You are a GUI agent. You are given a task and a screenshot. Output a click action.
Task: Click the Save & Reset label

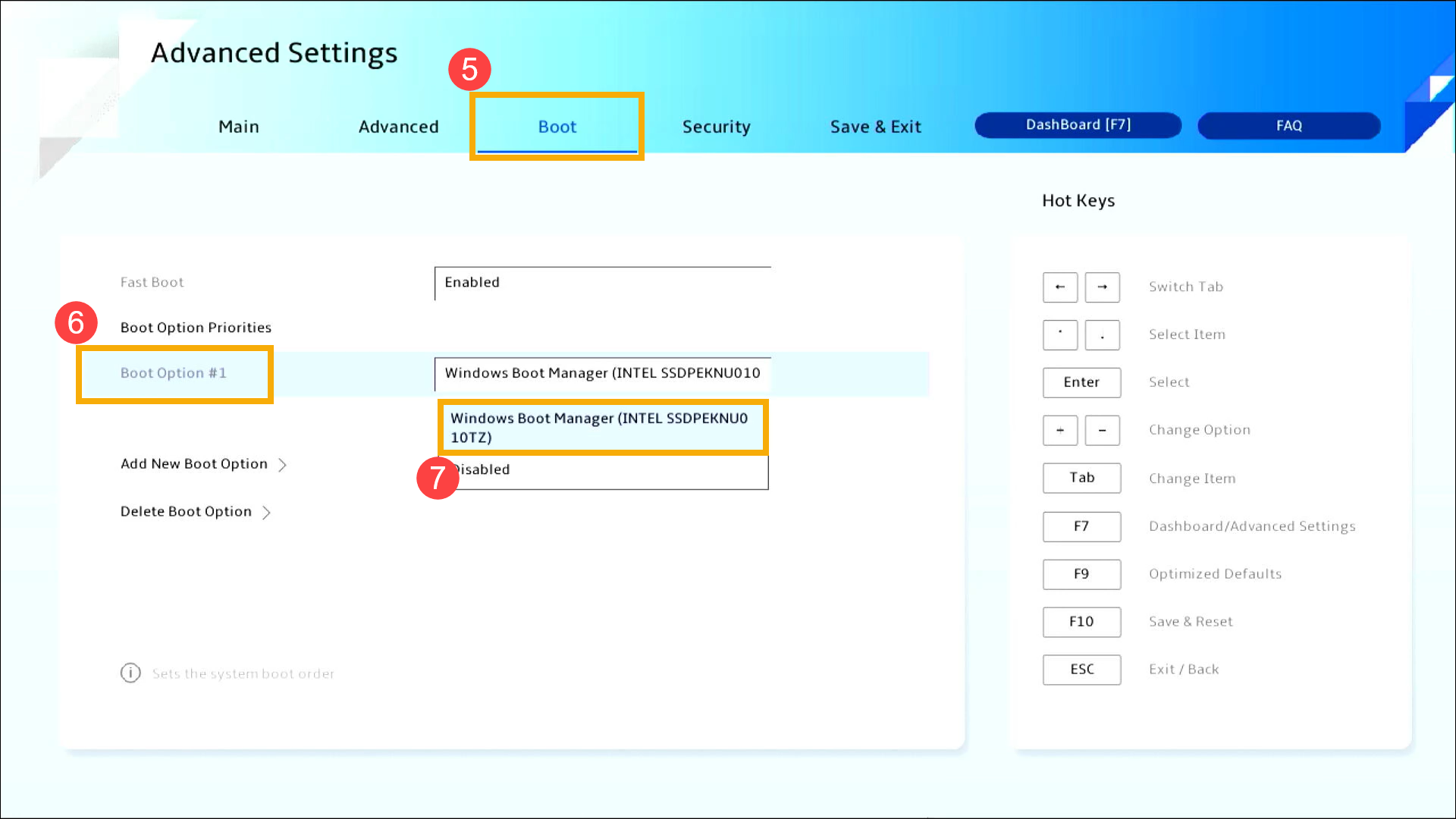coord(1191,623)
